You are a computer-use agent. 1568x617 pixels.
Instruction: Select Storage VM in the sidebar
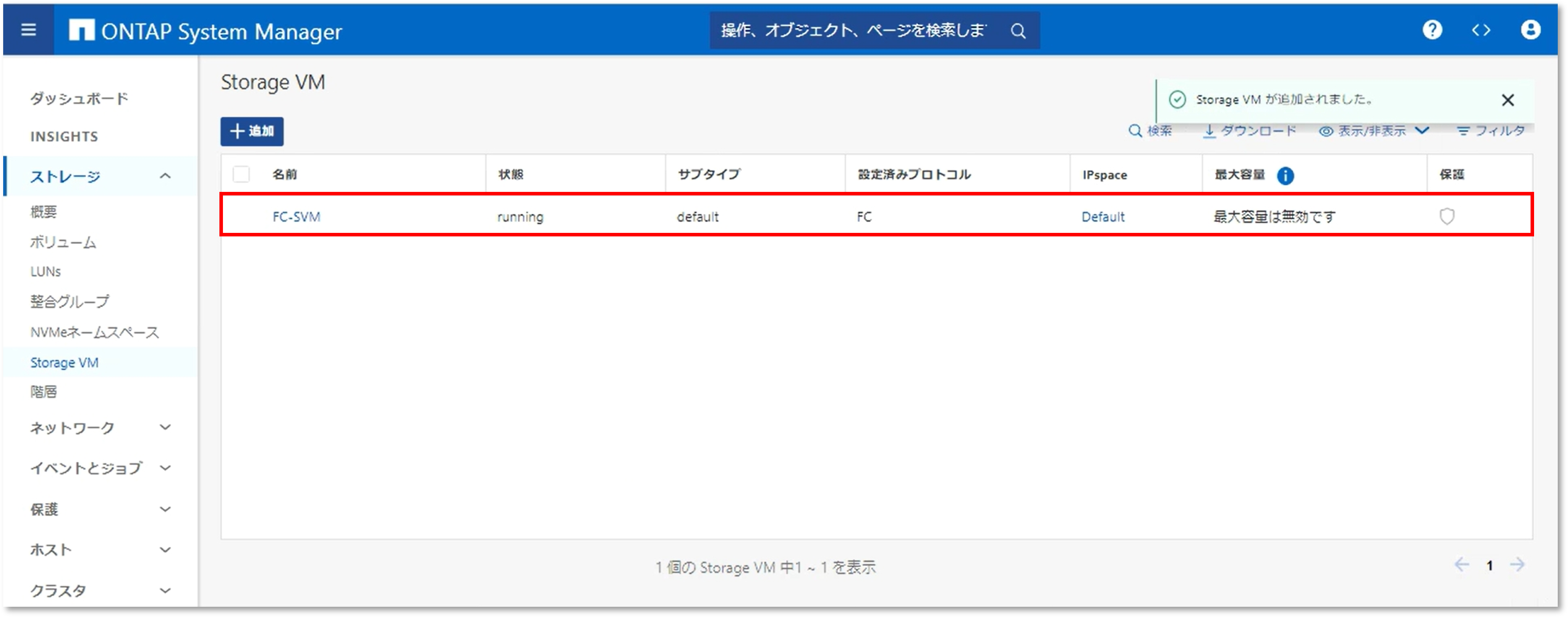(65, 362)
